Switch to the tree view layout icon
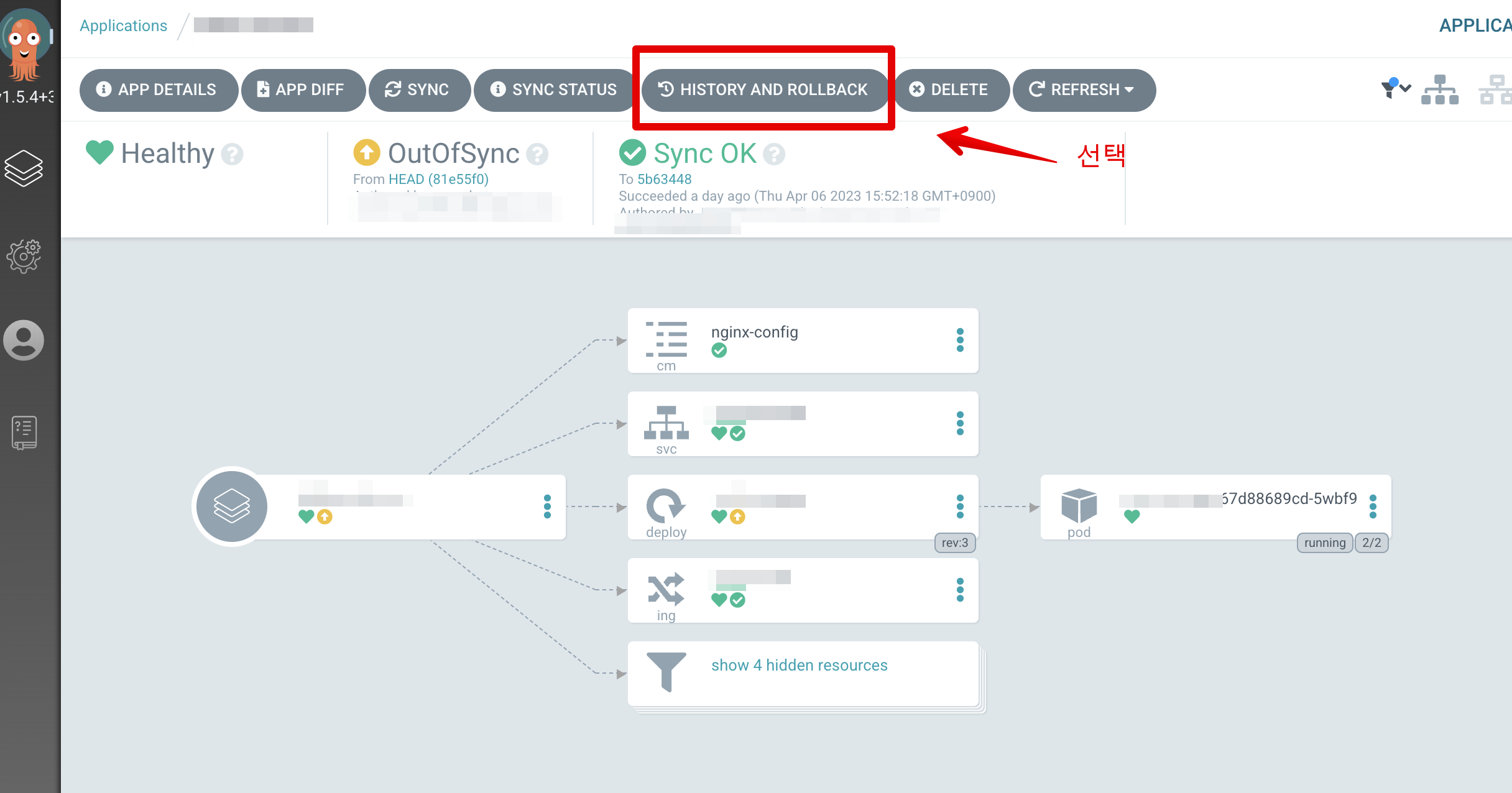Screen dimensions: 1512x793 [1439, 90]
